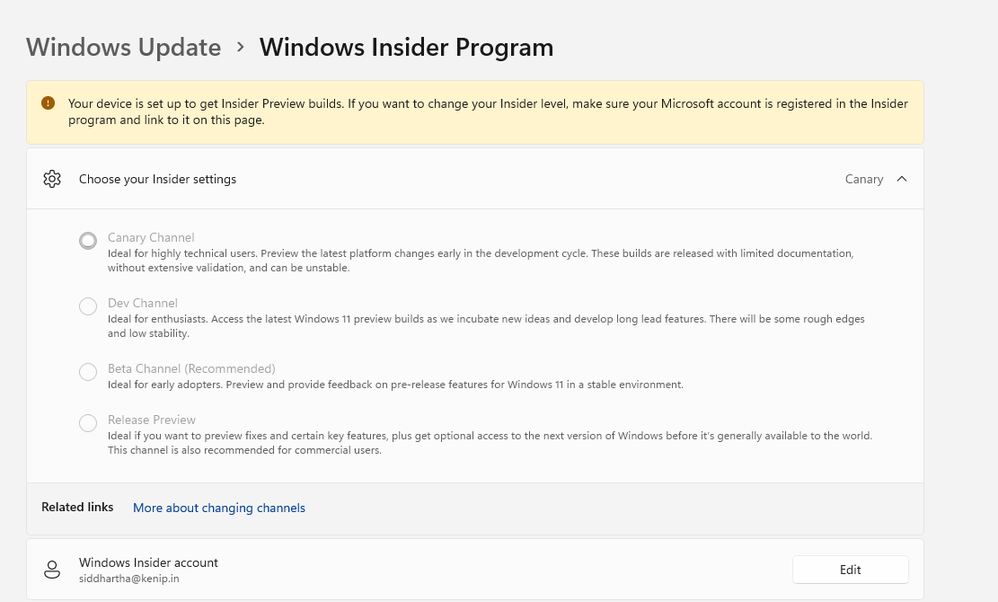Collapse the Insider settings section chevron
The height and width of the screenshot is (602, 998).
902,179
